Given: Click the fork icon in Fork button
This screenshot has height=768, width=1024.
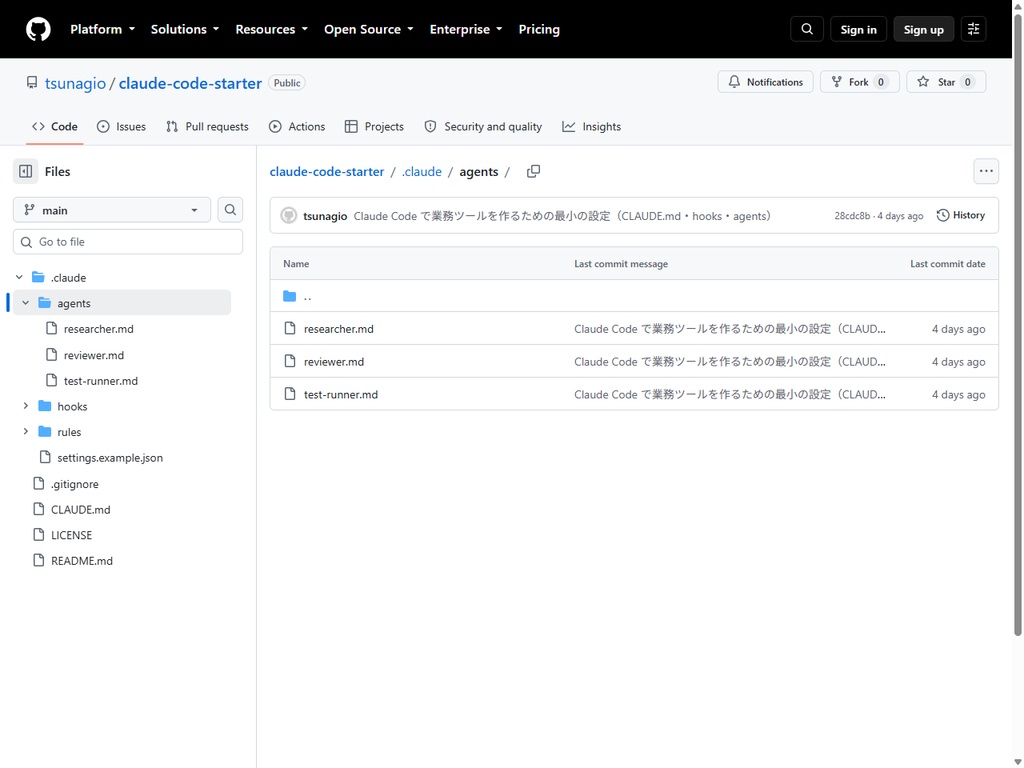Looking at the screenshot, I should (837, 82).
